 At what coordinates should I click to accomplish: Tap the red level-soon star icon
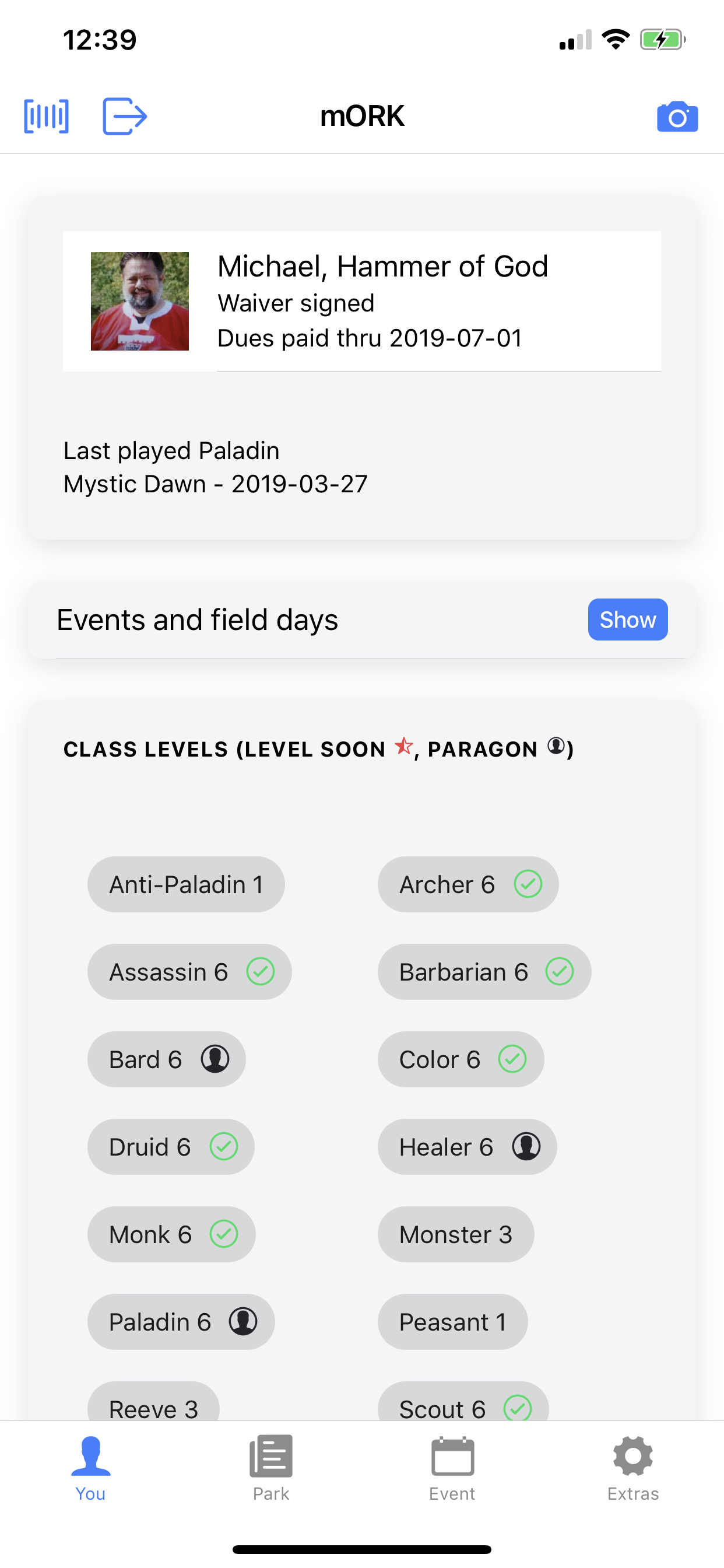click(403, 745)
